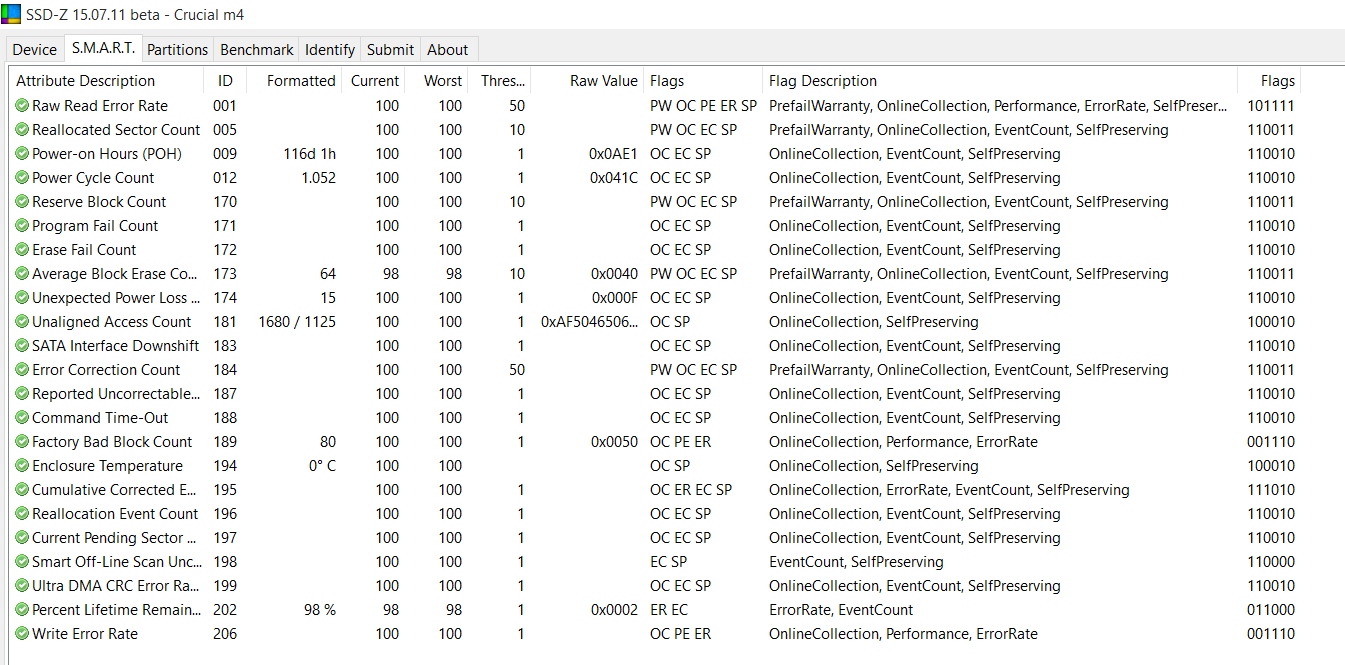
Task: Click green check icon beside Unexpected Power Loss
Action: click(x=22, y=298)
